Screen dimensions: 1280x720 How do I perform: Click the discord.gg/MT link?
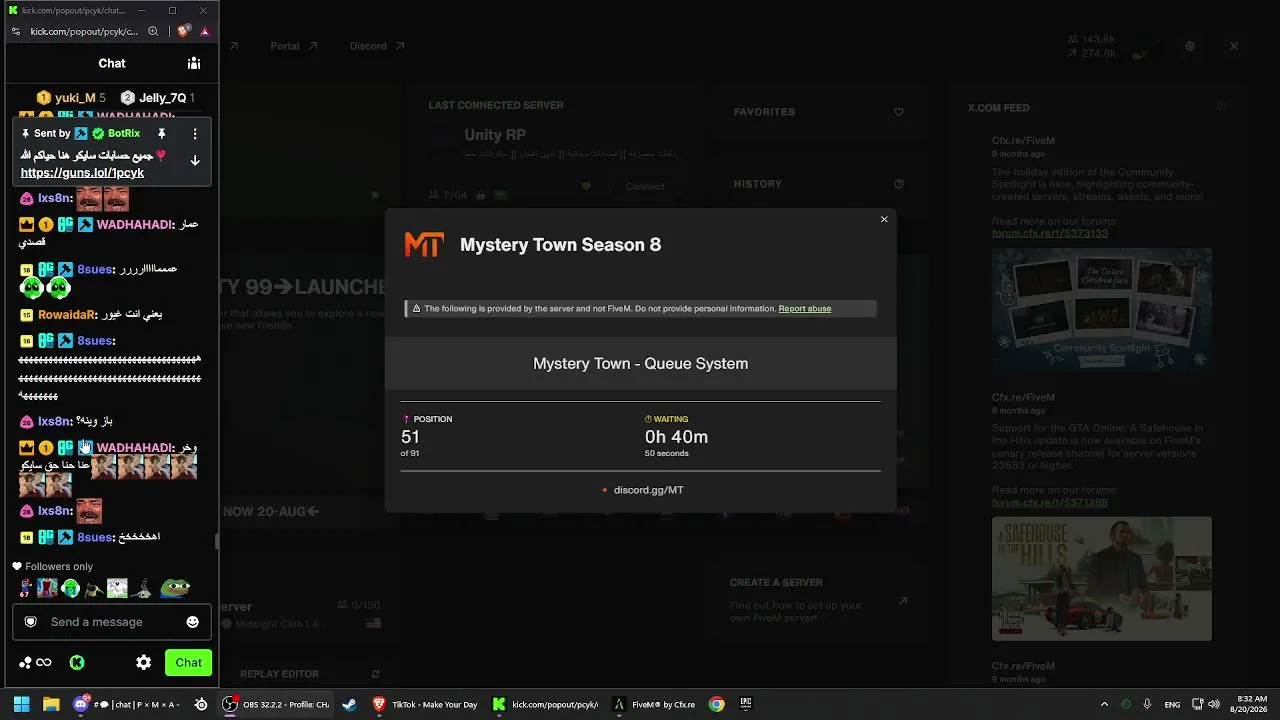[x=648, y=490]
